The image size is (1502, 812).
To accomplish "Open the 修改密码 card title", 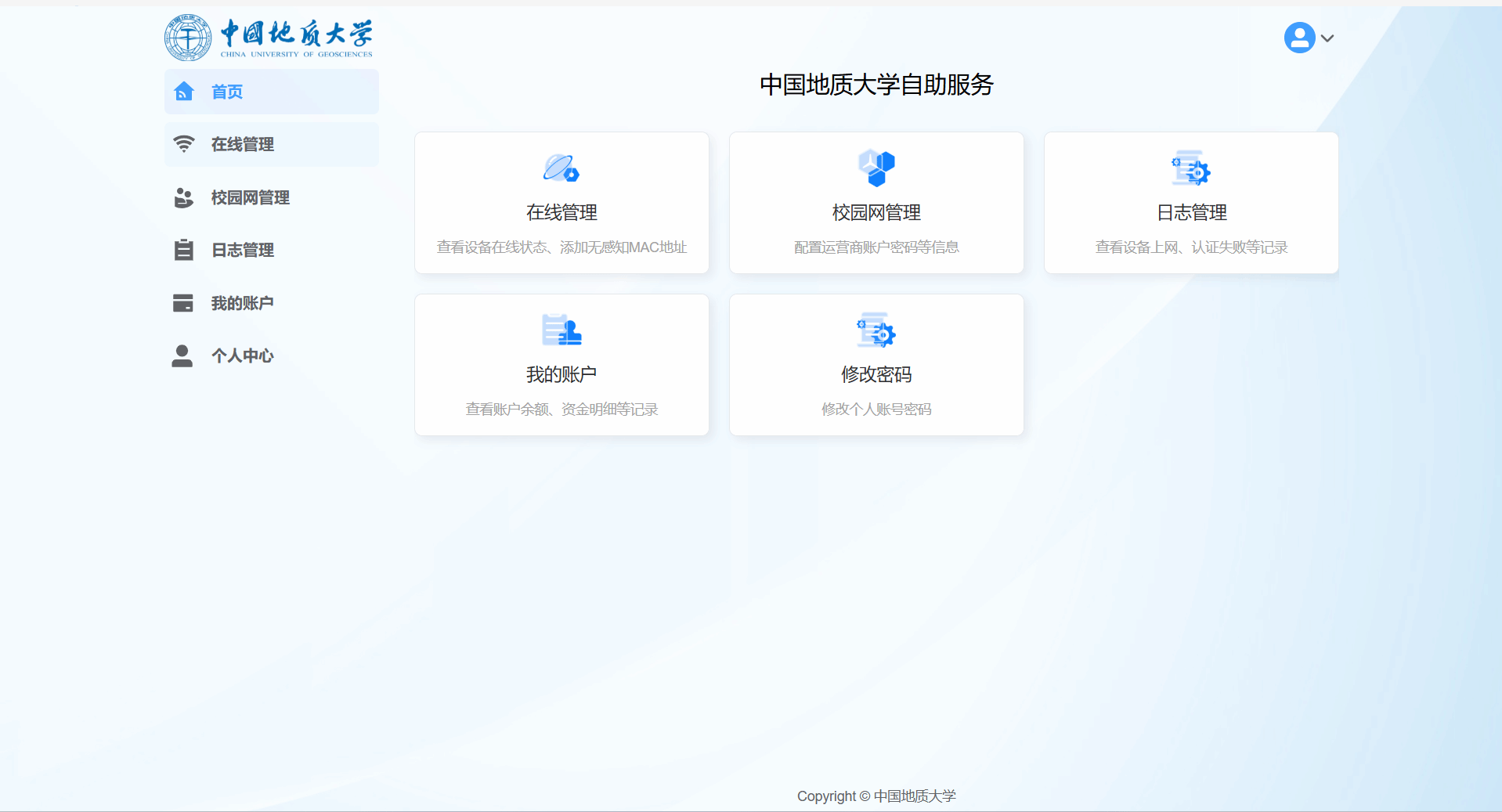I will (x=876, y=374).
